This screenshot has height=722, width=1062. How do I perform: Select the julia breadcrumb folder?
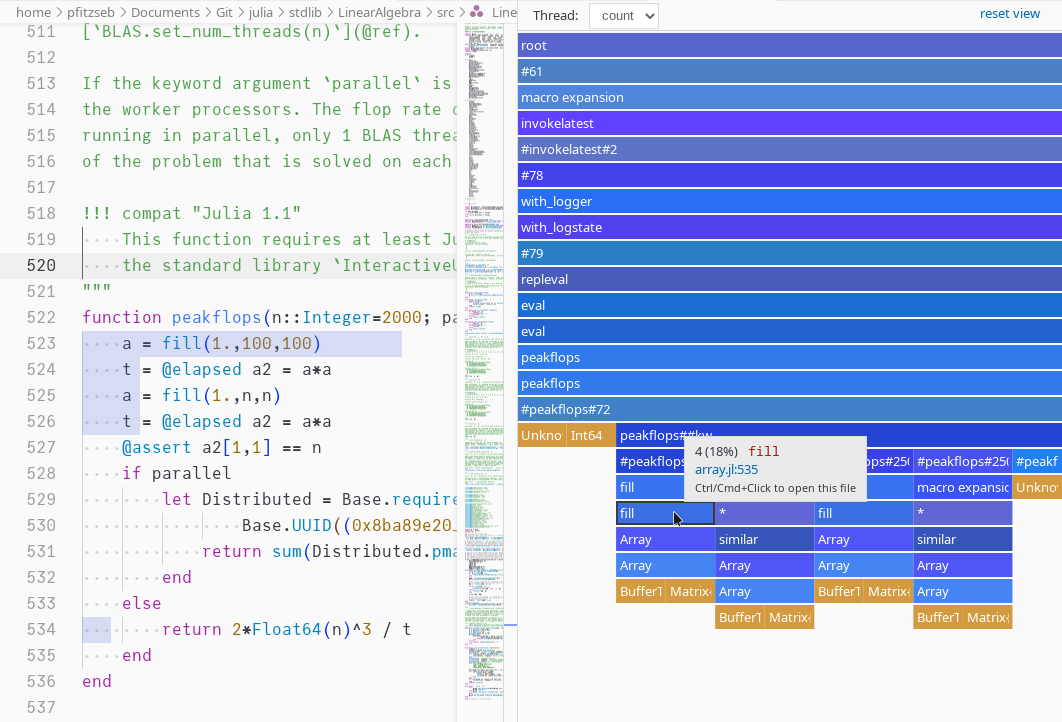pyautogui.click(x=261, y=12)
